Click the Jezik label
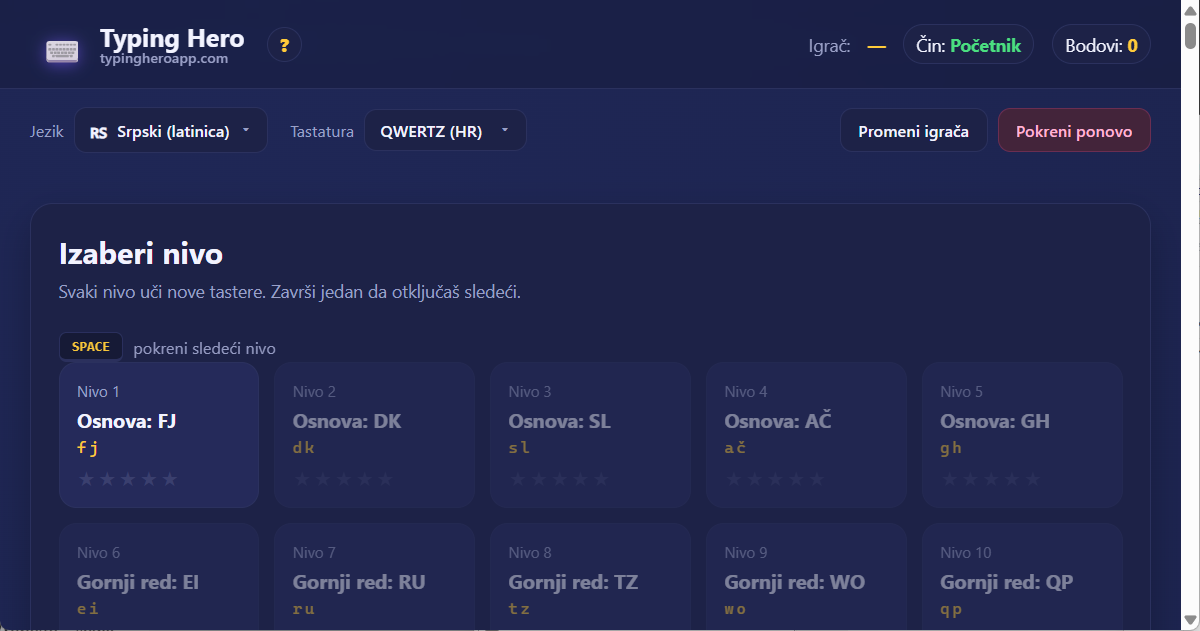This screenshot has height=631, width=1200. [47, 131]
